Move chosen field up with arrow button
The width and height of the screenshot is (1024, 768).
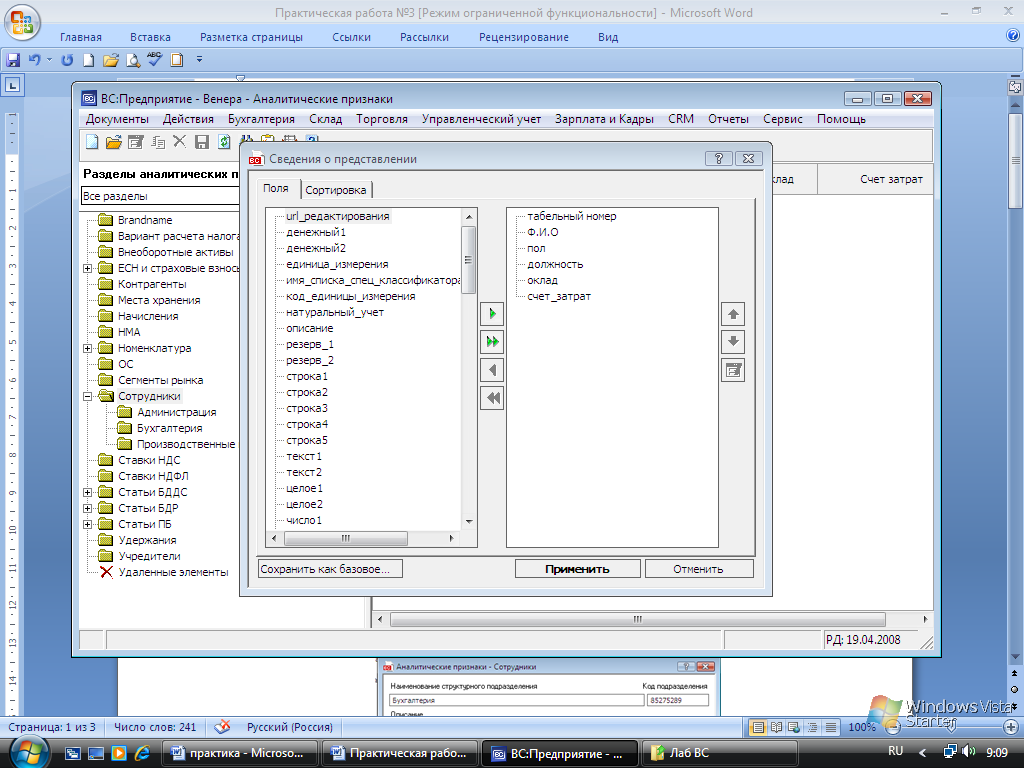click(x=733, y=314)
